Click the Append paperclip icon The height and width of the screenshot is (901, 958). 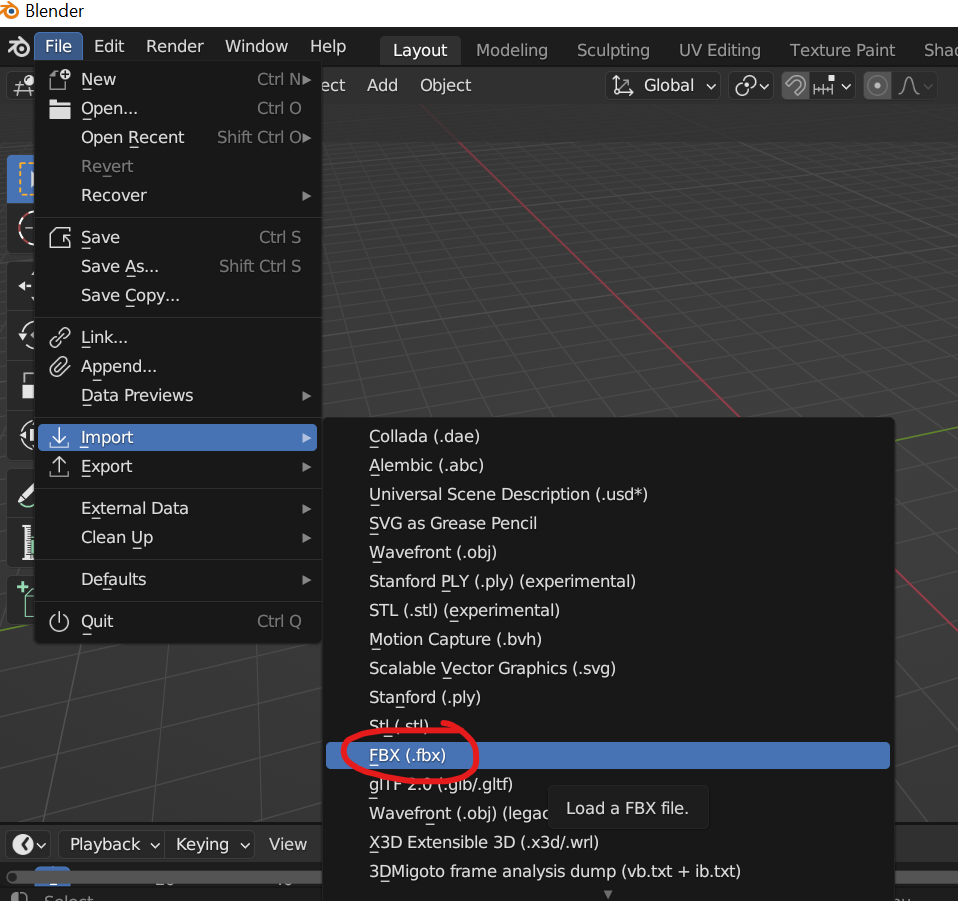tap(59, 367)
